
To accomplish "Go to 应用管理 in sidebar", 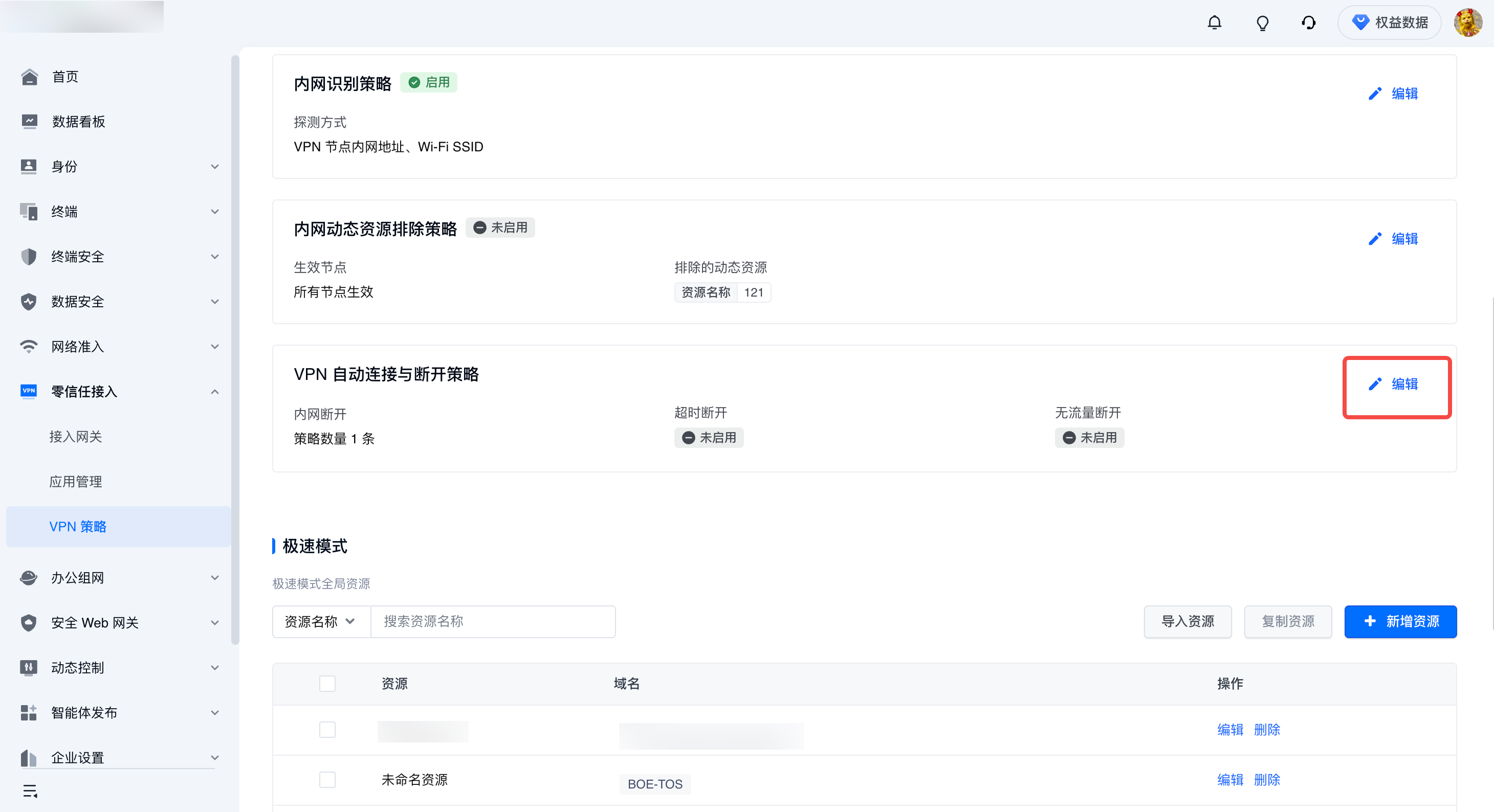I will [x=76, y=481].
